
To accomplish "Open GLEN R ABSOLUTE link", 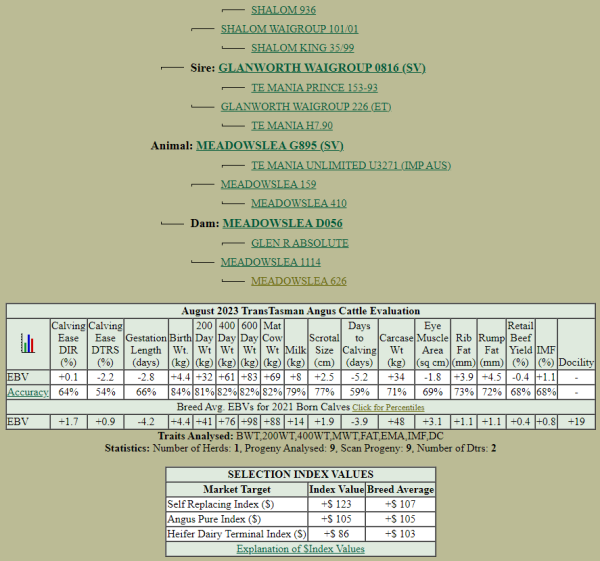I will coord(300,243).
